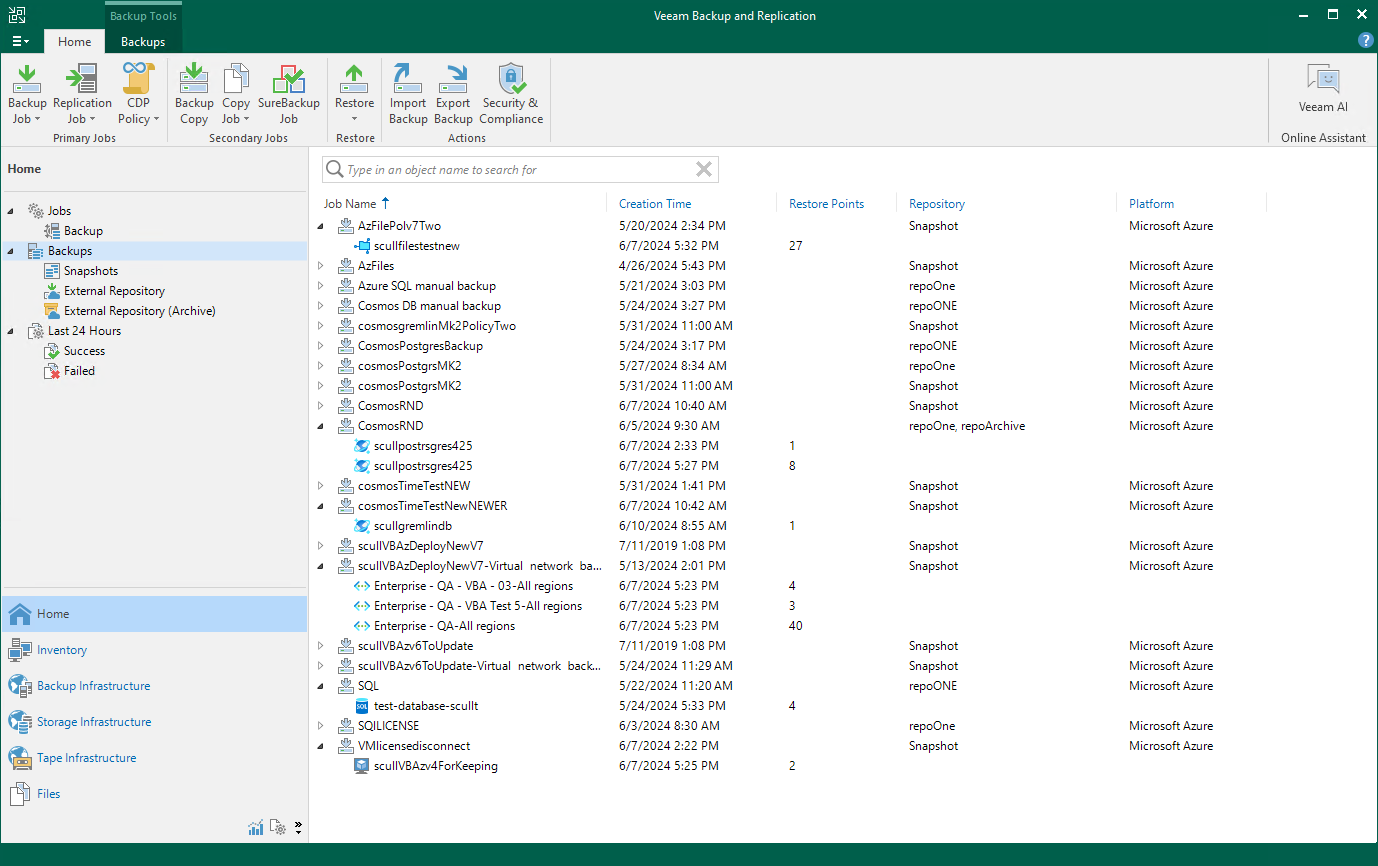Select the scullVBAzv4ForKeeping VM entry
Image resolution: width=1378 pixels, height=866 pixels.
click(x=436, y=766)
